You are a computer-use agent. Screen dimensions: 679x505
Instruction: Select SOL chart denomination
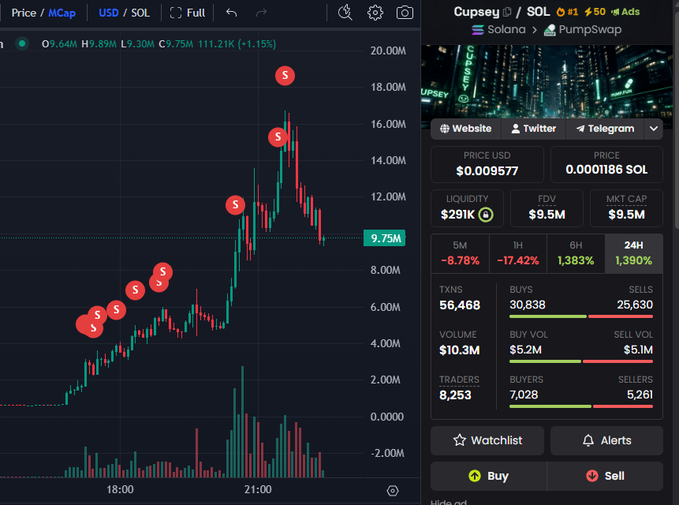[140, 13]
